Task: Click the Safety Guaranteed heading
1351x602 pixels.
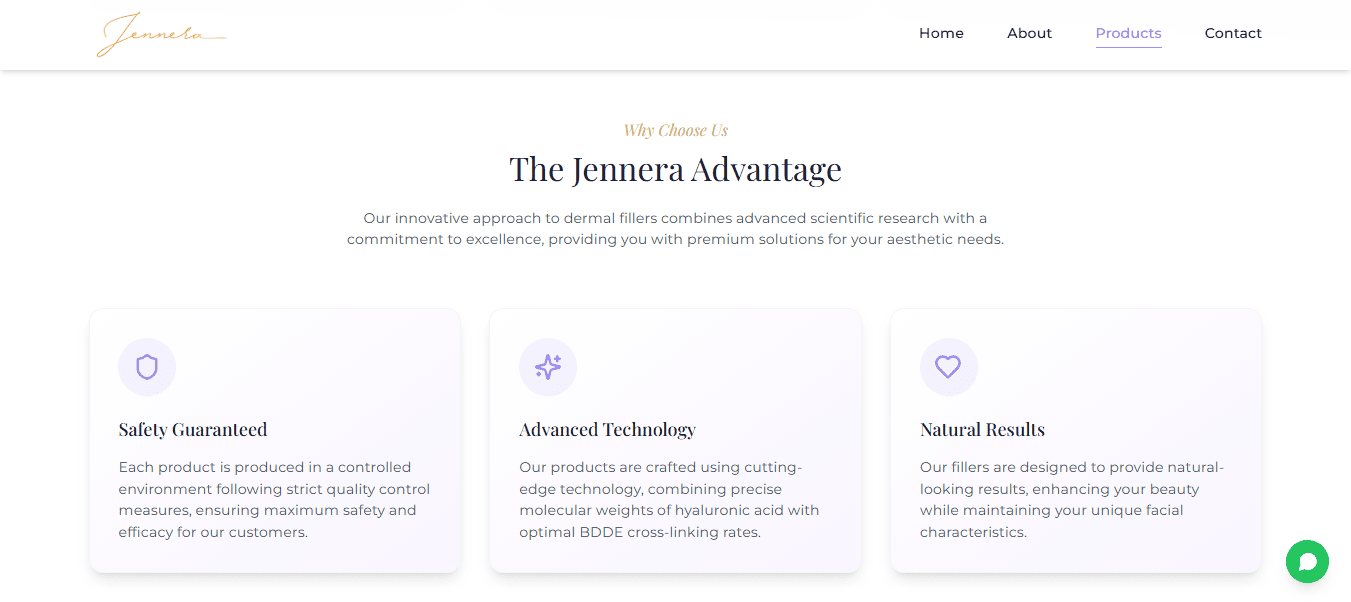Action: point(193,430)
